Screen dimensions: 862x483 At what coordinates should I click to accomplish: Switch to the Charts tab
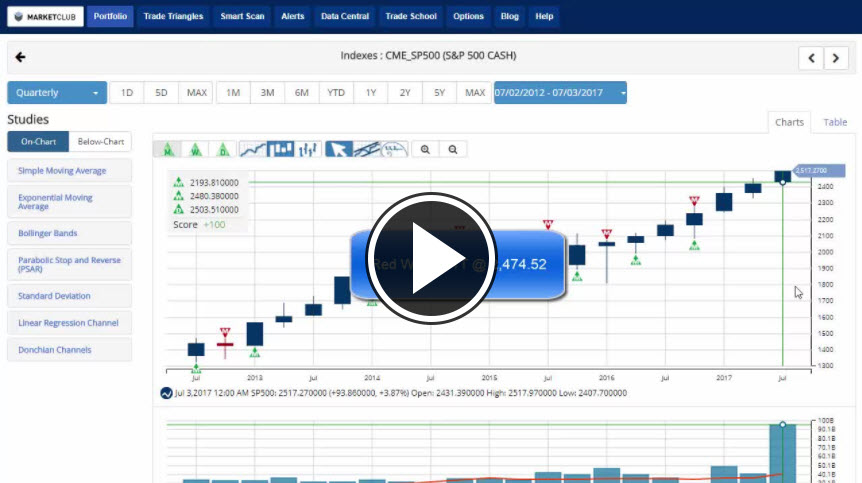point(789,123)
